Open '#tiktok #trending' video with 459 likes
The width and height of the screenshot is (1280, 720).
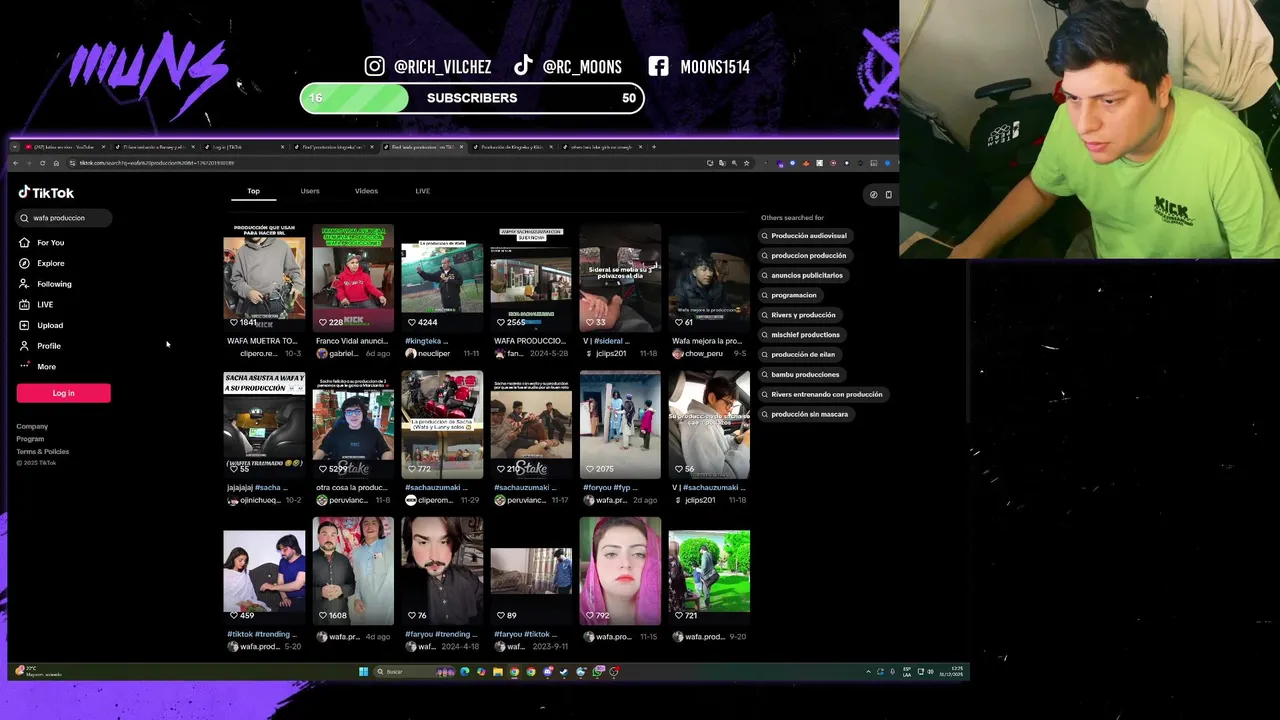(264, 571)
